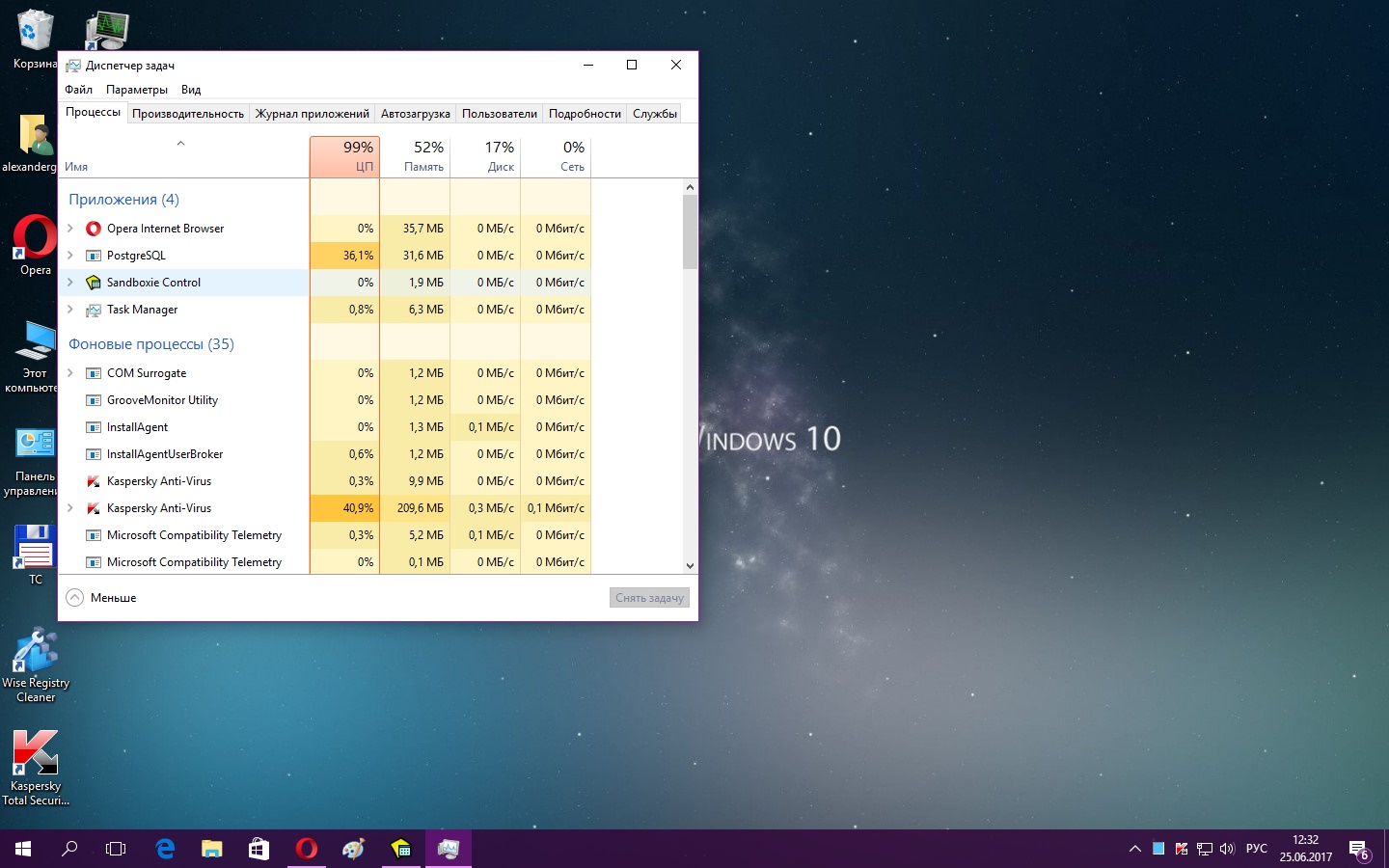The height and width of the screenshot is (868, 1389).
Task: Open Wise Registry Cleaner desktop shortcut
Action: pos(36,665)
